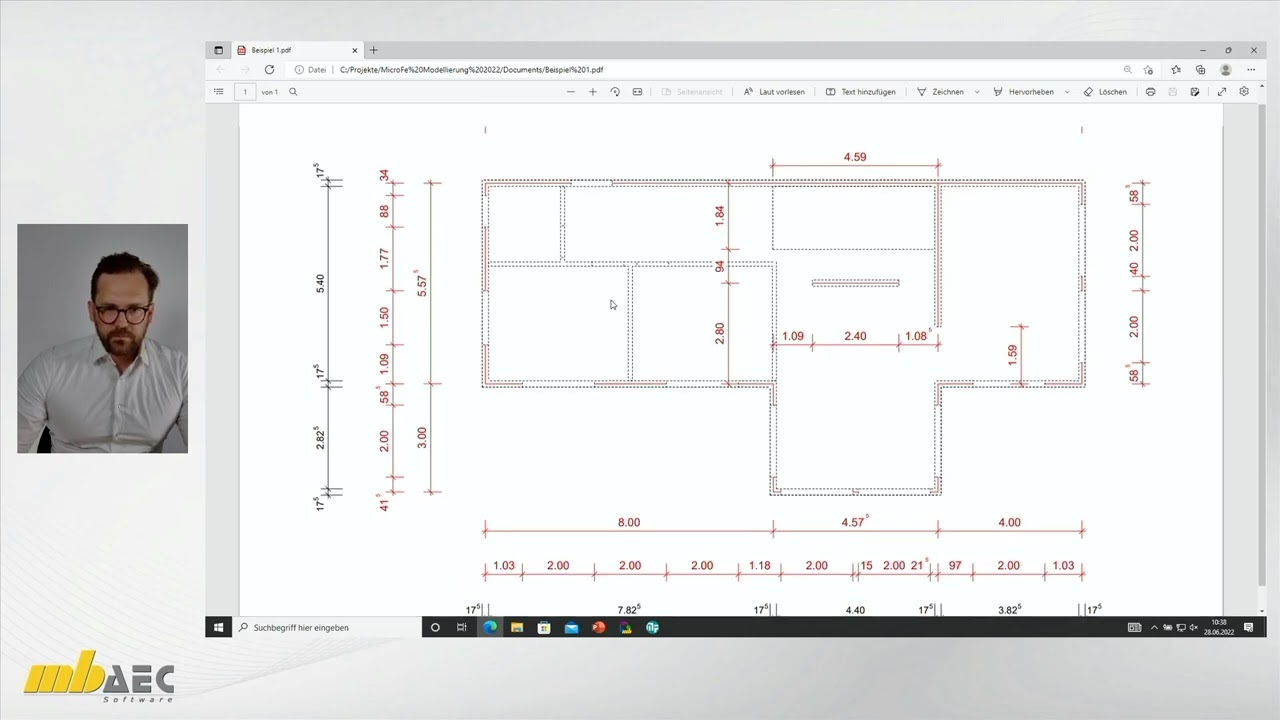Open PDF viewer settings gear
The height and width of the screenshot is (720, 1280).
click(1244, 91)
